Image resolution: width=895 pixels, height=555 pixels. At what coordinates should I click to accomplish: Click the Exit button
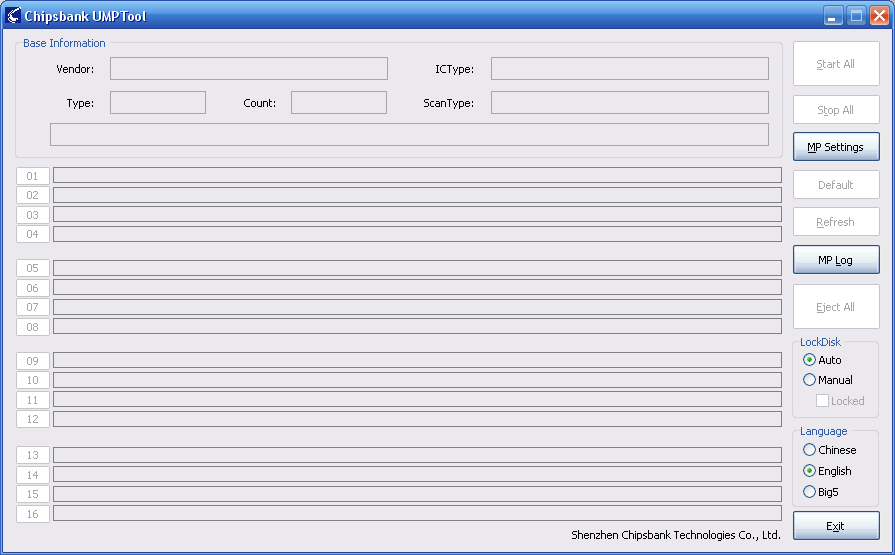(x=836, y=526)
